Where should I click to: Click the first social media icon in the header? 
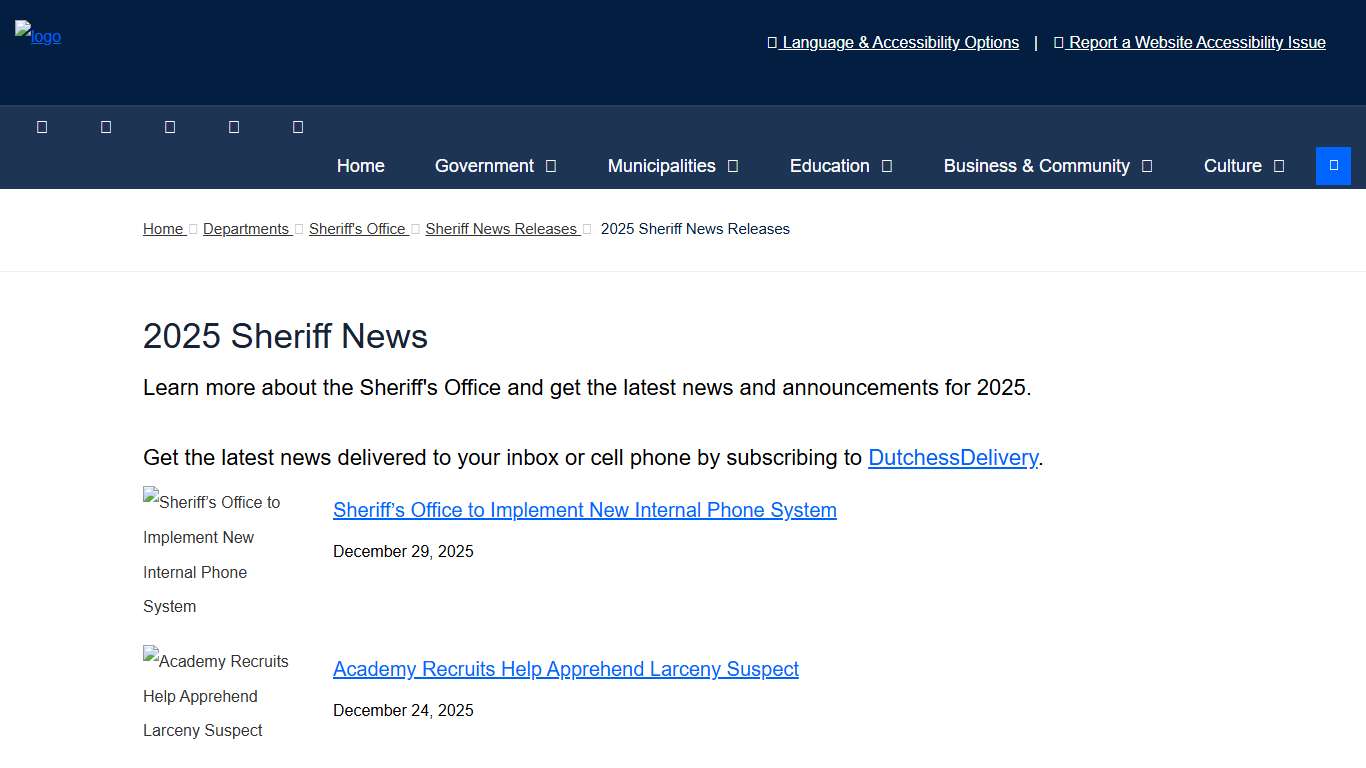42,126
